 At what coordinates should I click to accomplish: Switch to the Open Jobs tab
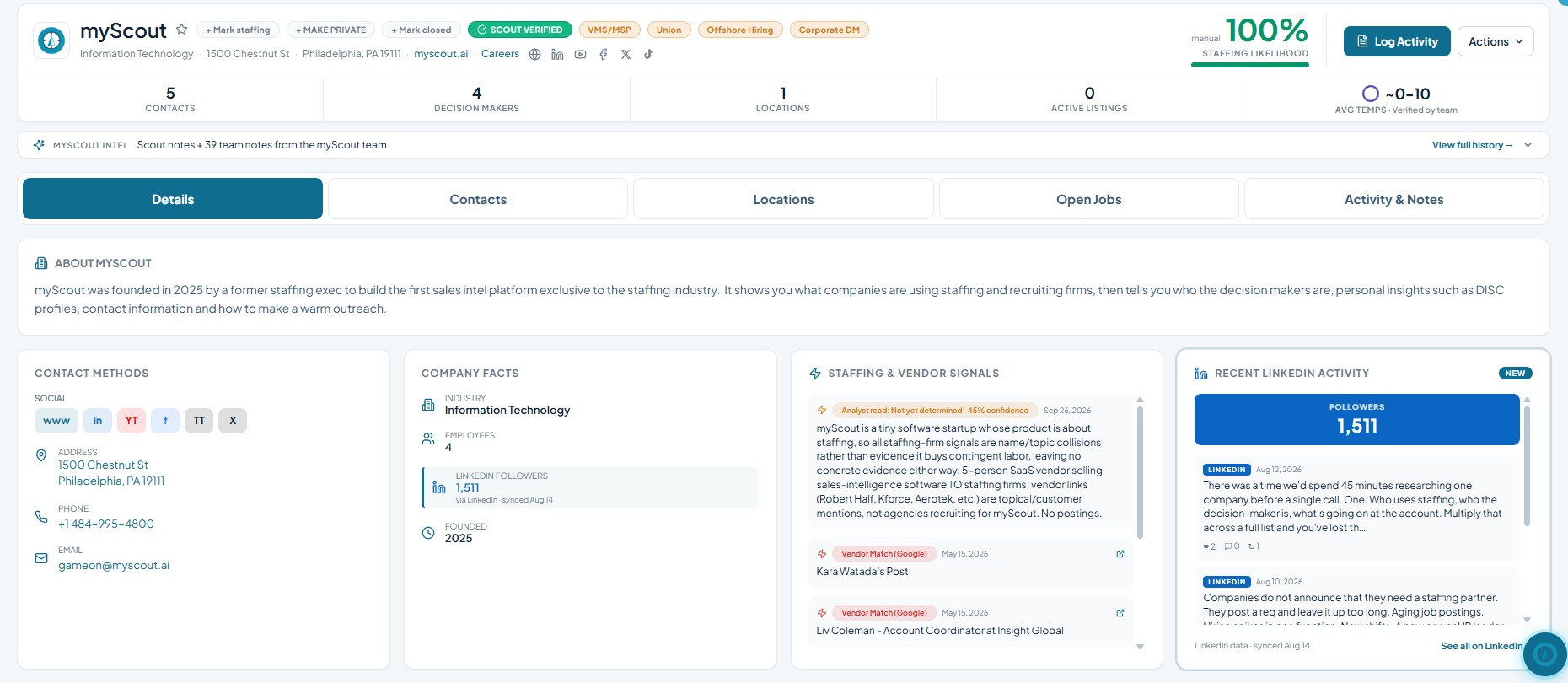tap(1089, 199)
